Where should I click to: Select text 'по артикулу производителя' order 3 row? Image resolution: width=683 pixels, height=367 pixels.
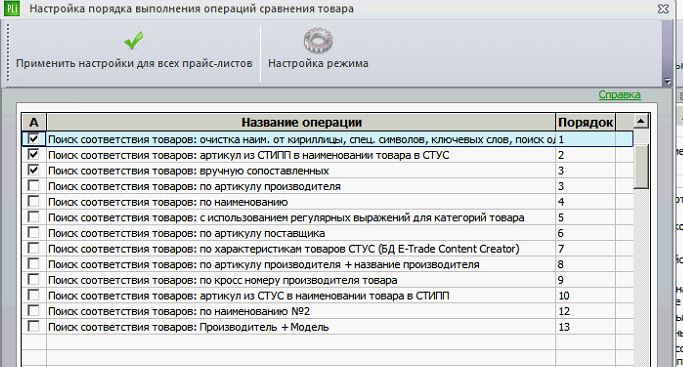tap(194, 186)
